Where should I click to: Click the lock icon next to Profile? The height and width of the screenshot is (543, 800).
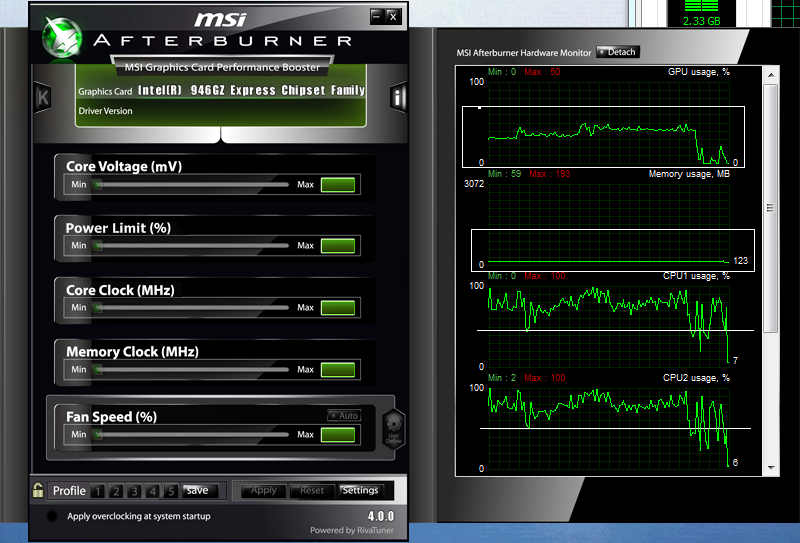[x=38, y=490]
